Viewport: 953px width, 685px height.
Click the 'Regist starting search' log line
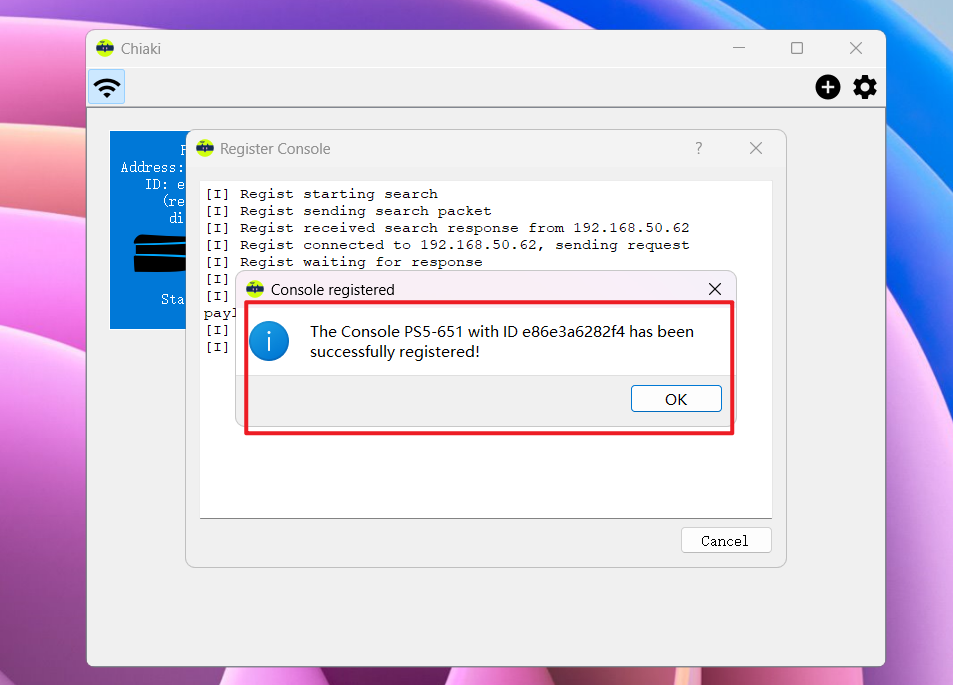[x=322, y=194]
